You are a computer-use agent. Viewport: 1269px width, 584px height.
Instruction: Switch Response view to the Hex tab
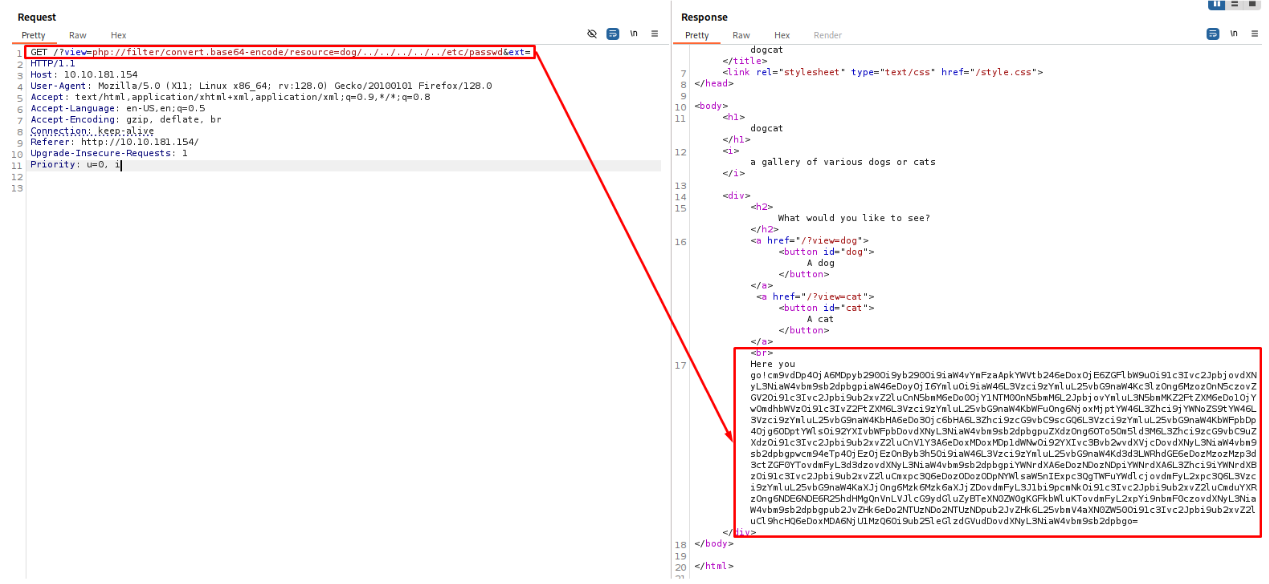[782, 35]
